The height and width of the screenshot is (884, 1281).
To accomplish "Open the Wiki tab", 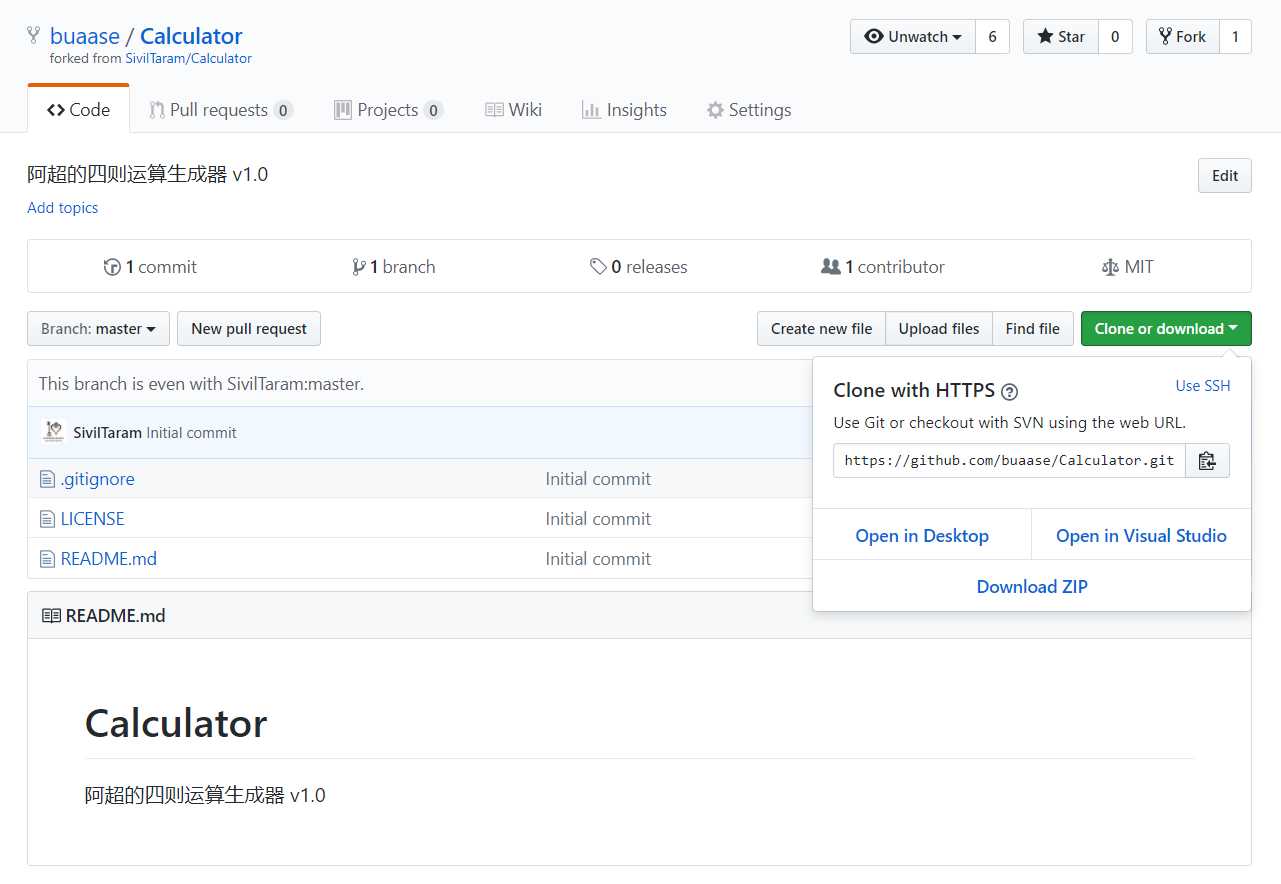I will tap(513, 110).
